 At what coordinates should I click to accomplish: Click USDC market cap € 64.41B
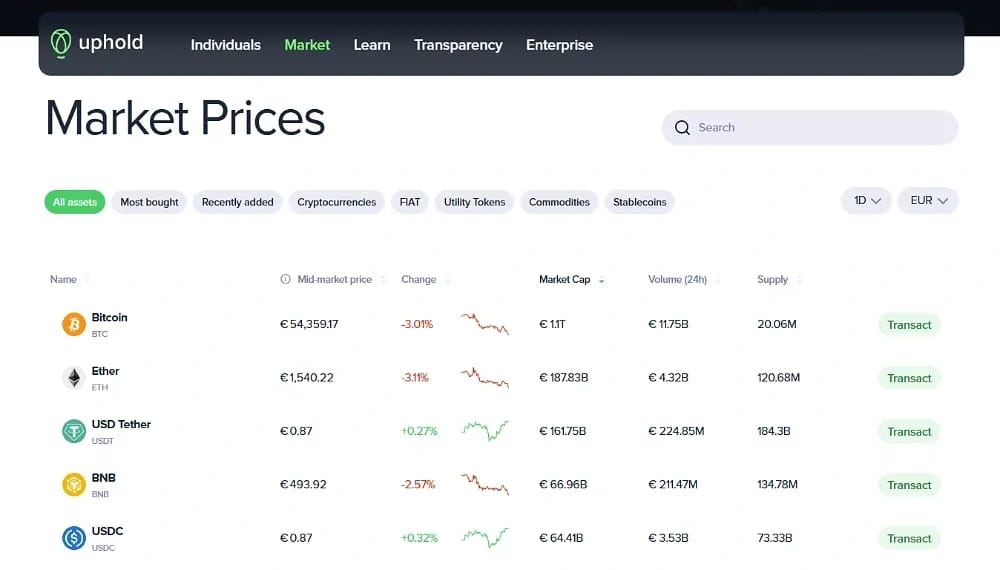tap(561, 538)
